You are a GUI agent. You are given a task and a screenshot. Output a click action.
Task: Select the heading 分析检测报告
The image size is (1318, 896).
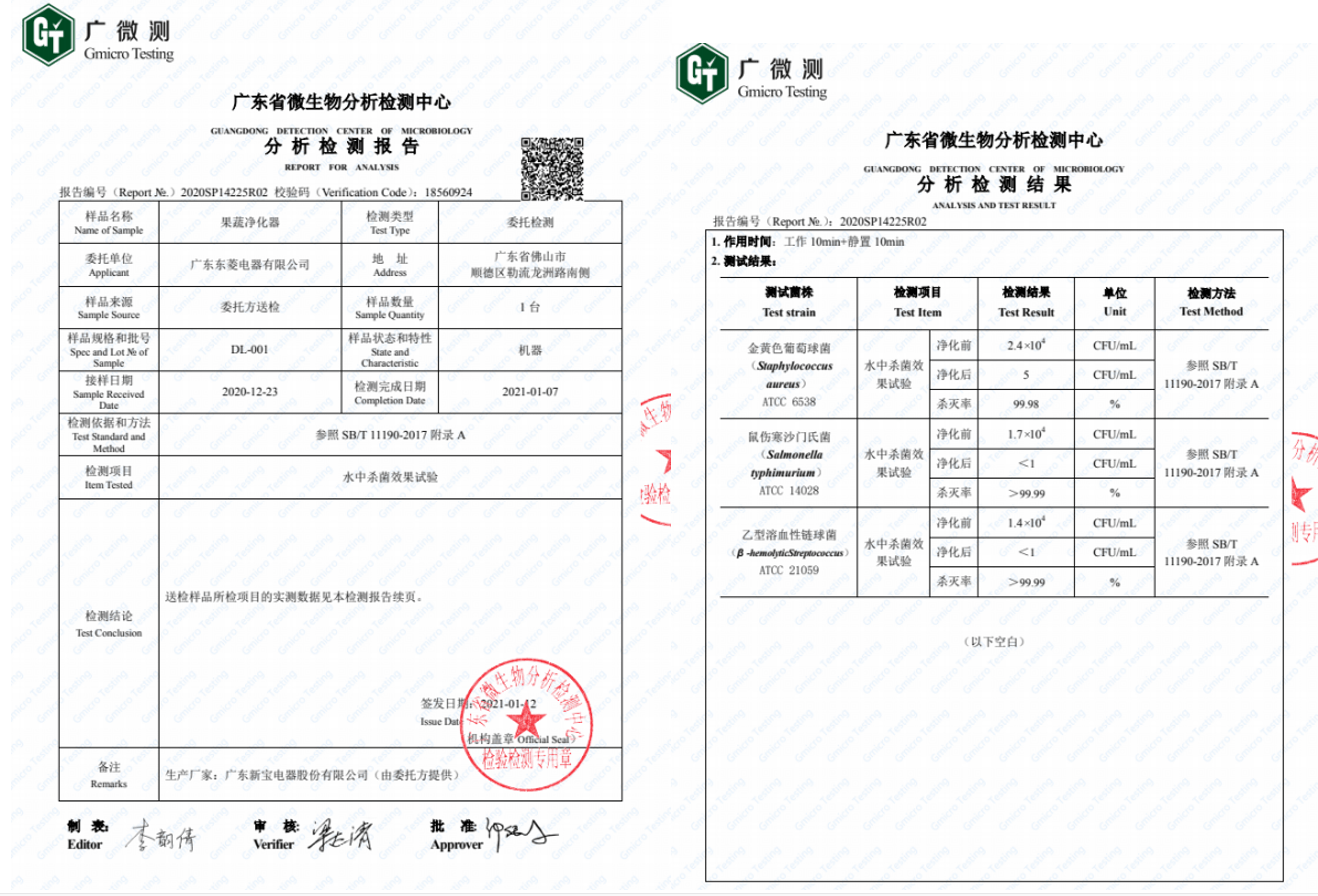(x=342, y=147)
